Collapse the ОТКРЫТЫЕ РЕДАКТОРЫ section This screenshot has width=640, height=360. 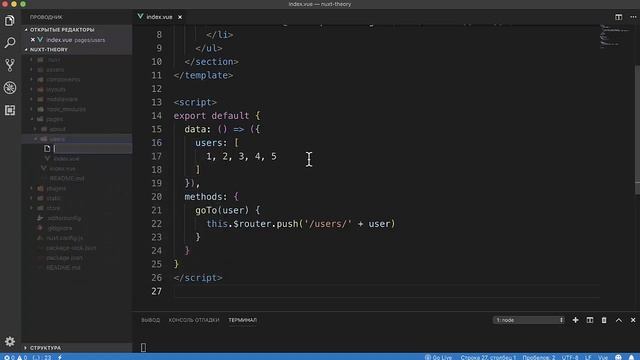pyautogui.click(x=62, y=29)
